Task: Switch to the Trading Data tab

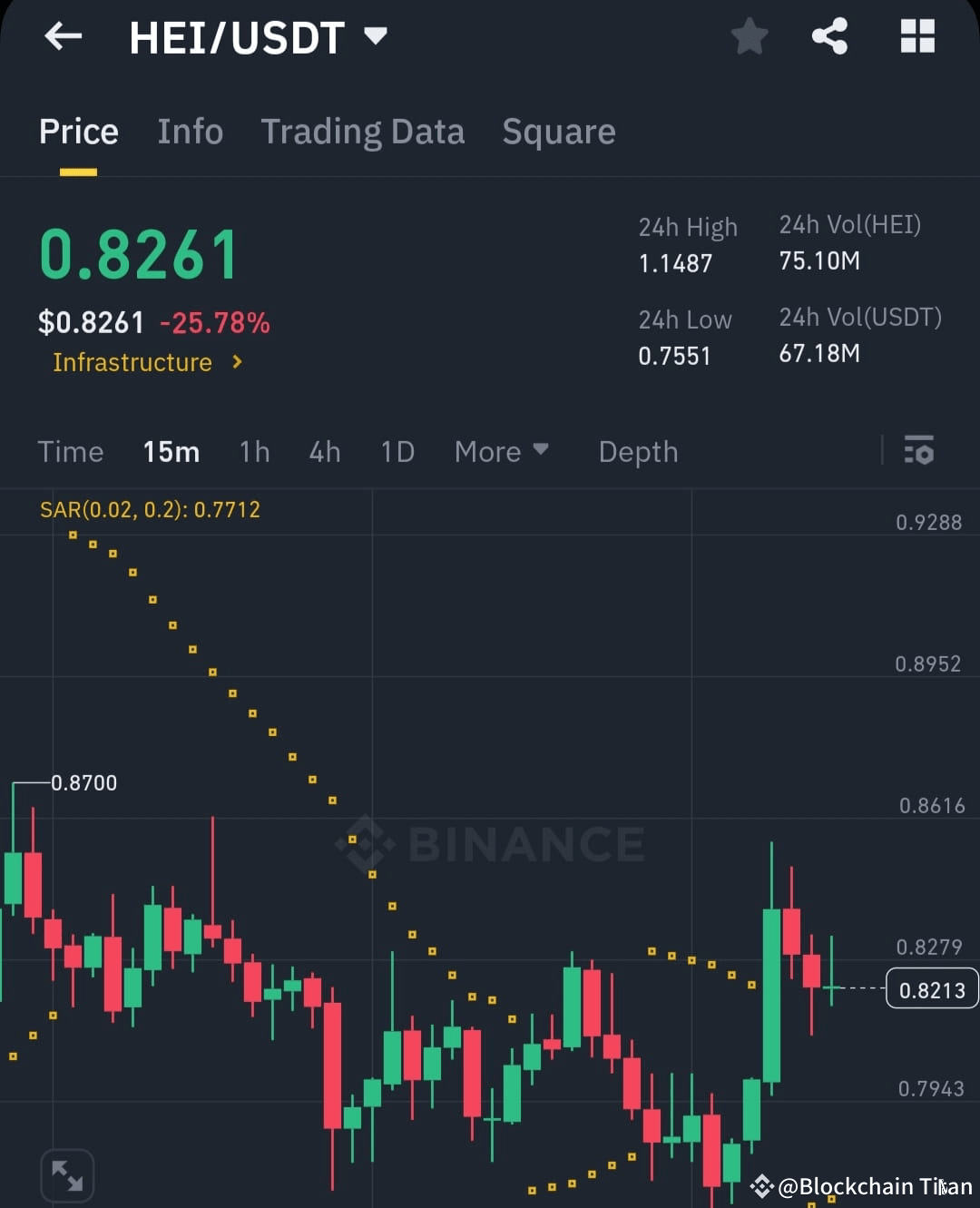Action: 363,132
